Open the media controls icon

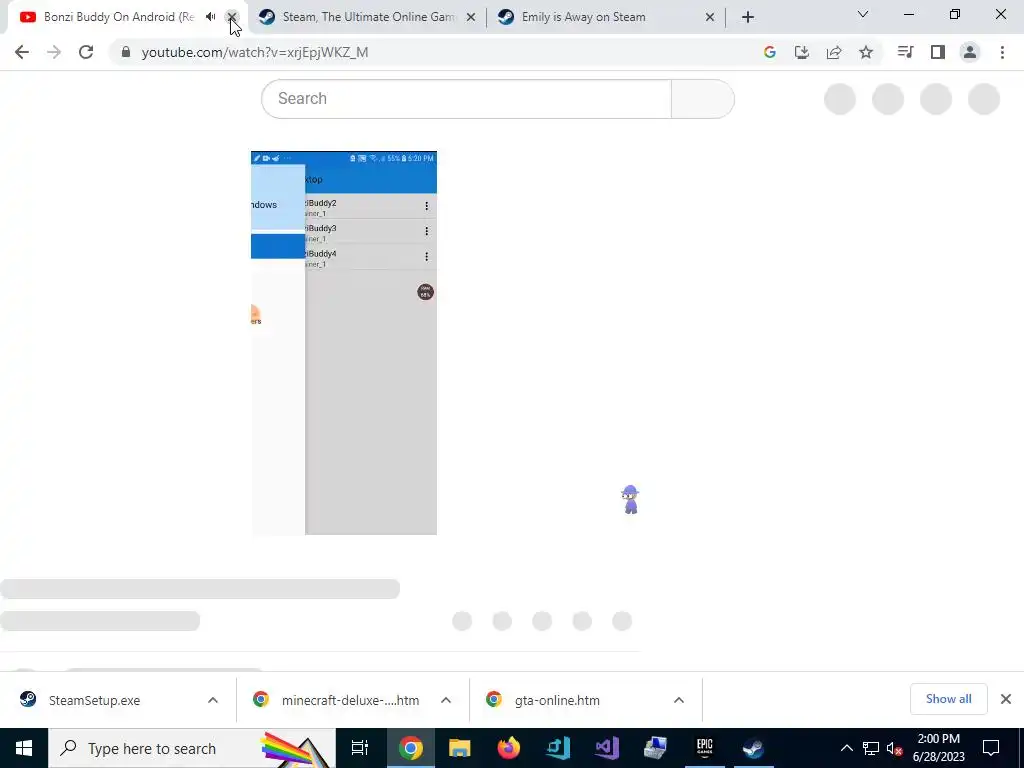click(x=905, y=52)
